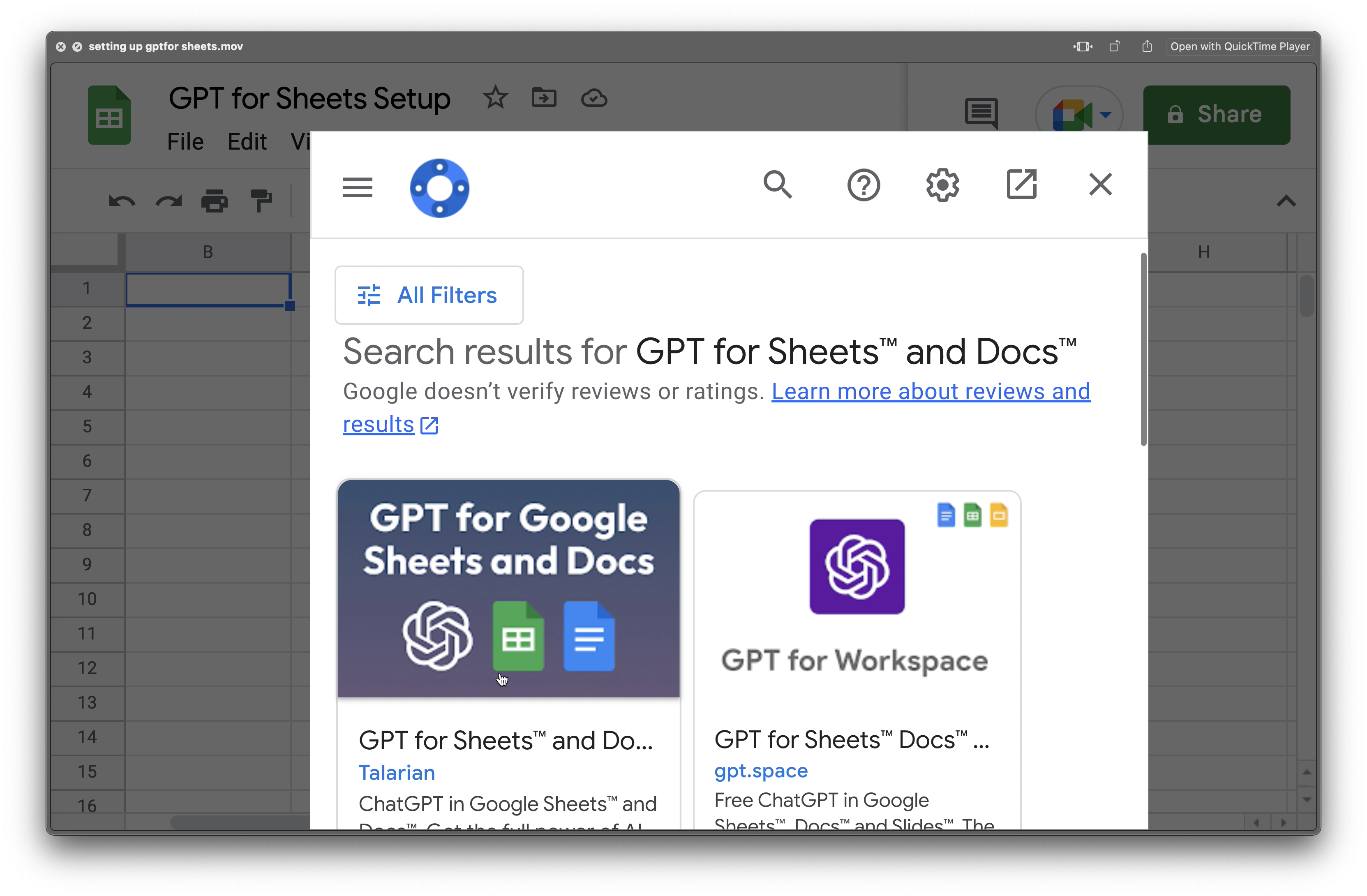1367x896 pixels.
Task: Click the Talarian developer link
Action: [396, 773]
